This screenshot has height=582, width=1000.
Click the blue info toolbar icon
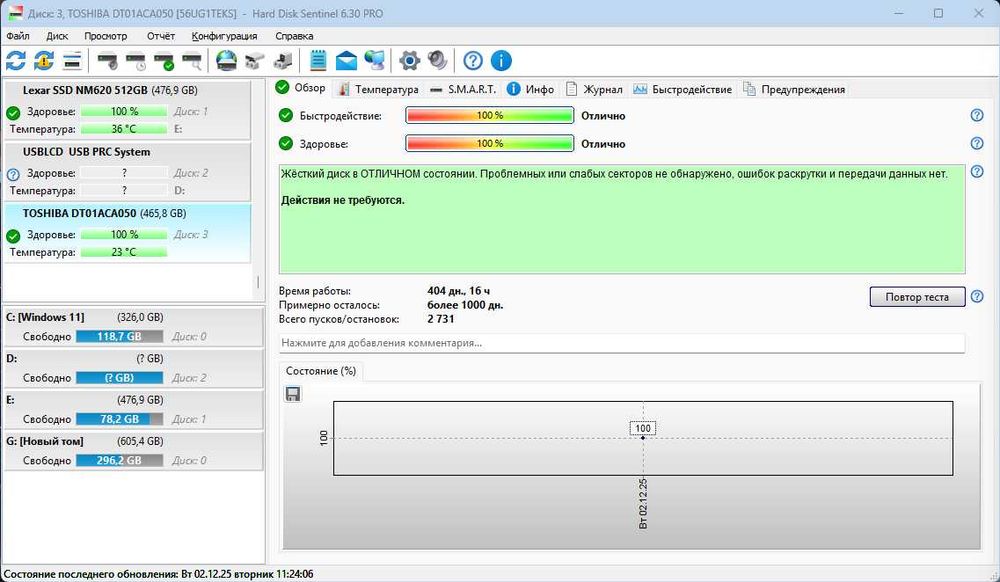501,61
